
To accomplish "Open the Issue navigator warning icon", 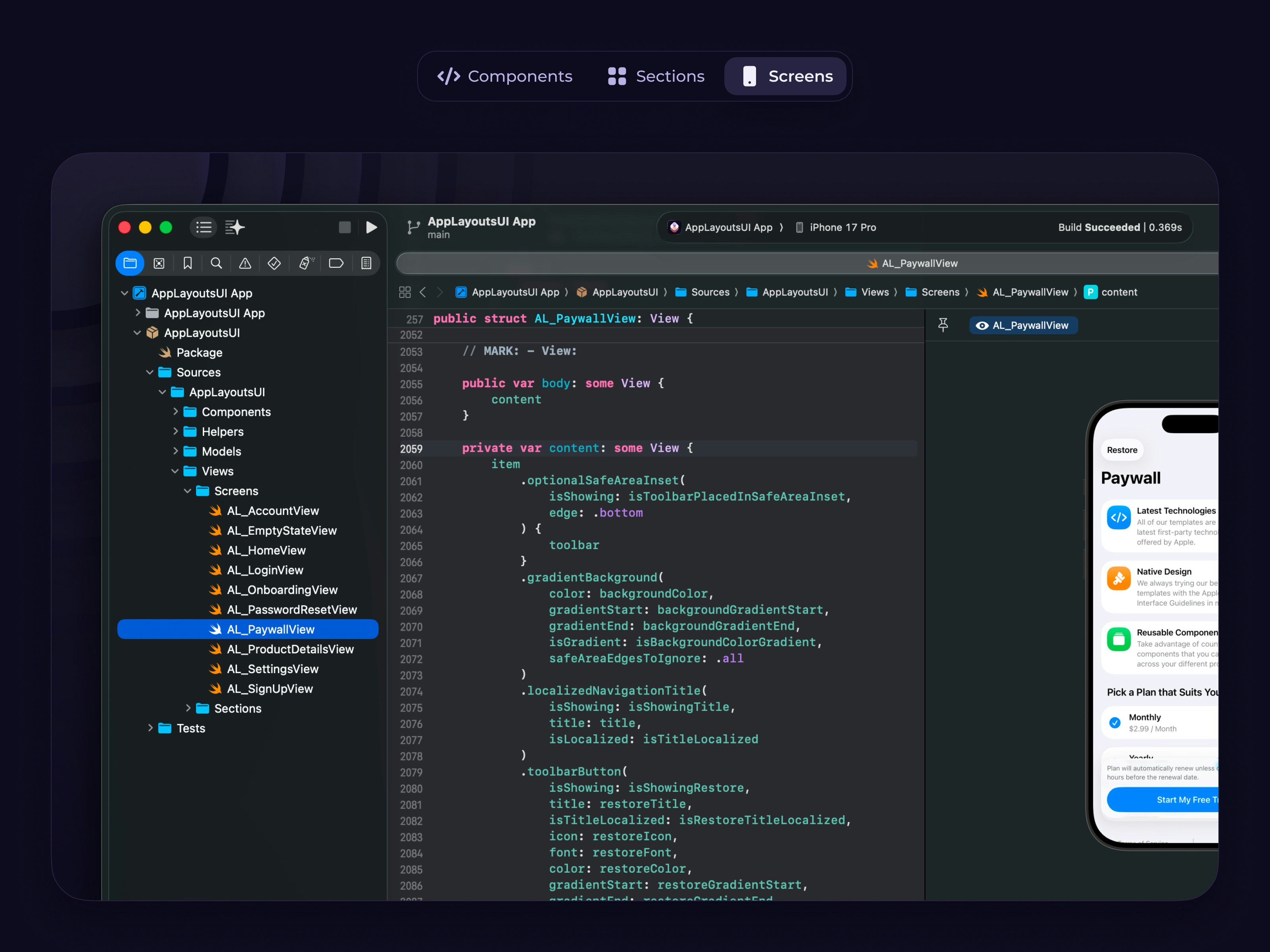I will pos(245,263).
